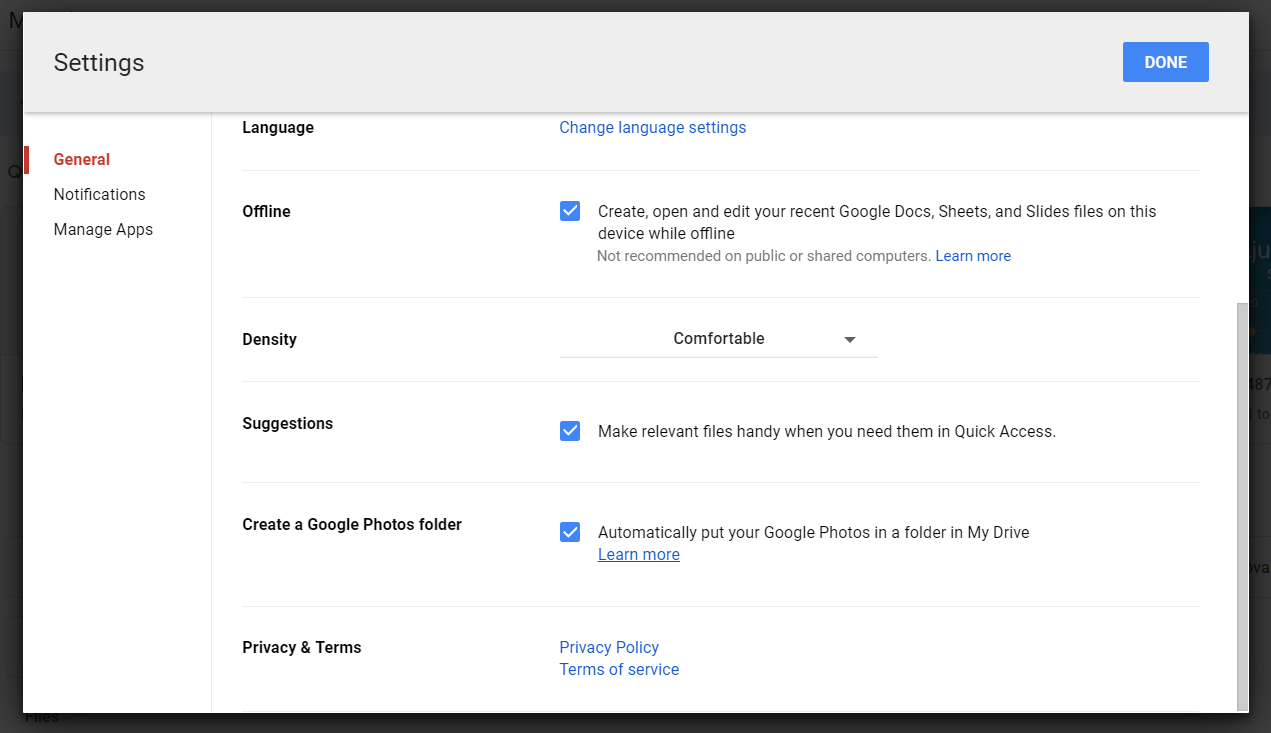Toggle the Google Photos folder checkbox

pyautogui.click(x=570, y=532)
